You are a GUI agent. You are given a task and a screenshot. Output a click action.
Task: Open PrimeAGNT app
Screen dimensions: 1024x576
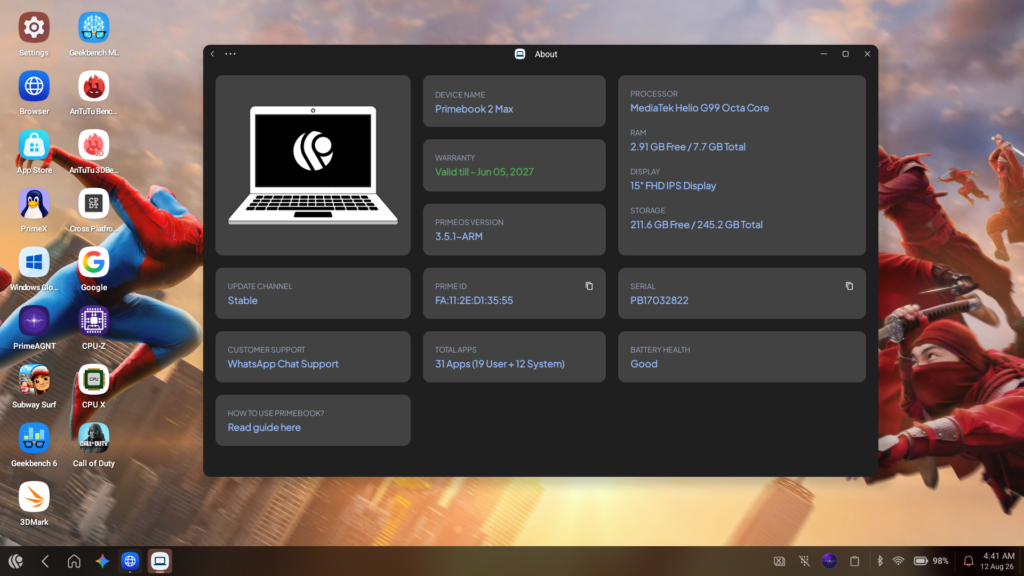click(x=34, y=321)
